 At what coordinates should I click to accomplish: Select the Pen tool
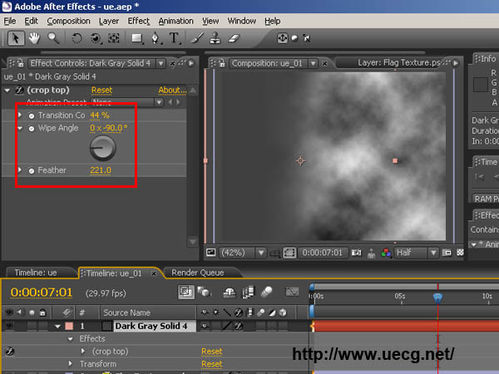pyautogui.click(x=155, y=39)
